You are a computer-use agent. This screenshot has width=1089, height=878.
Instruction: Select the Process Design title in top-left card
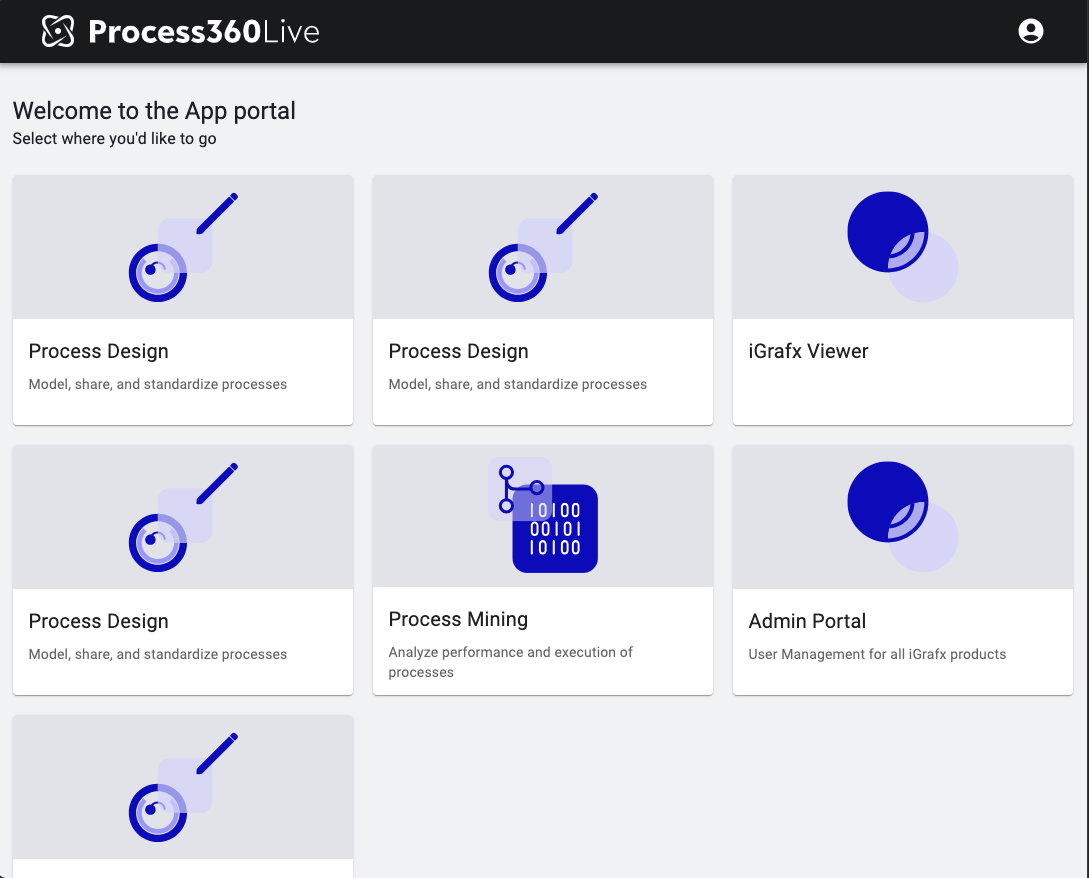98,351
